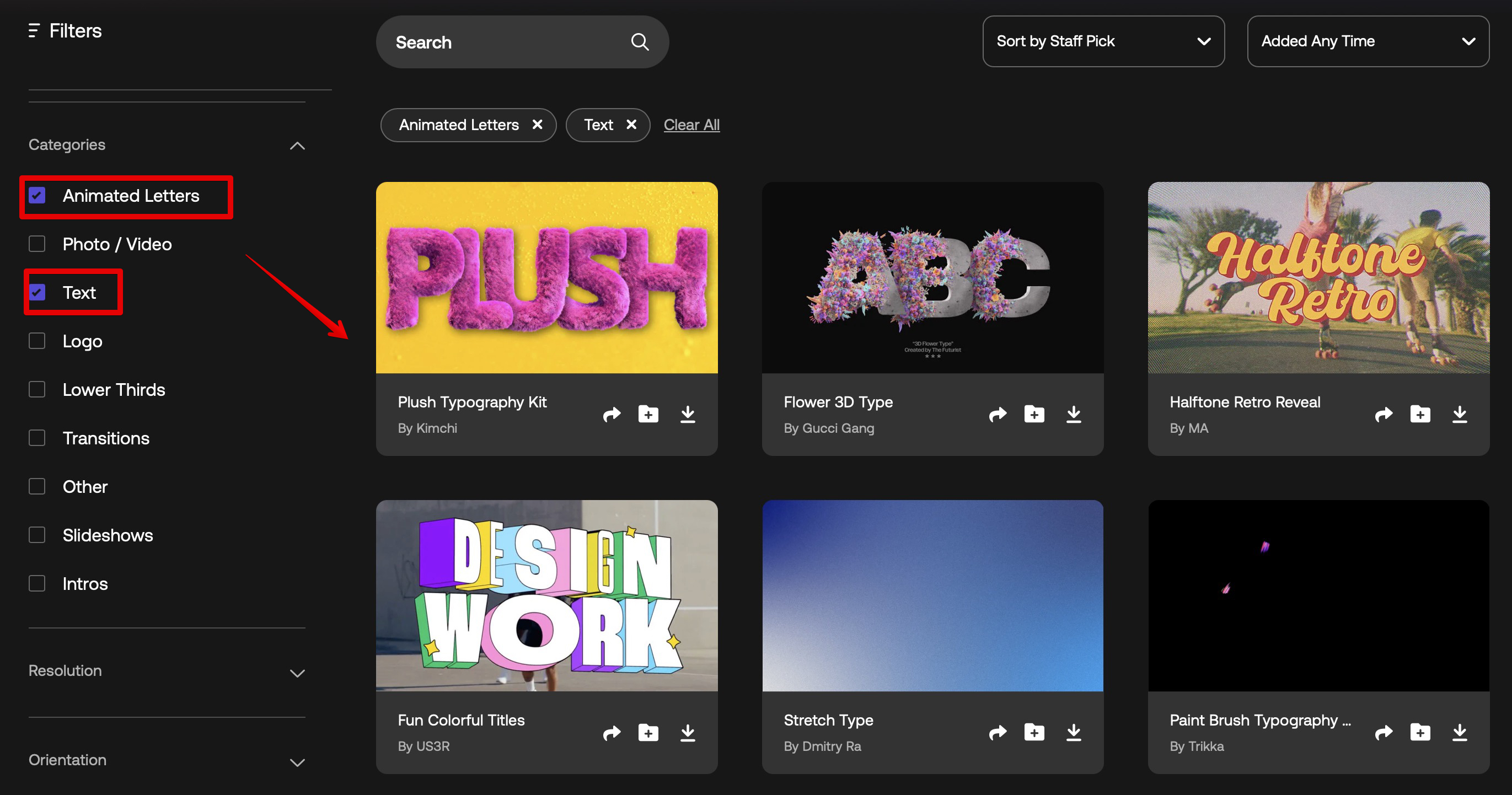Uncheck the Animated Letters category

click(x=37, y=195)
